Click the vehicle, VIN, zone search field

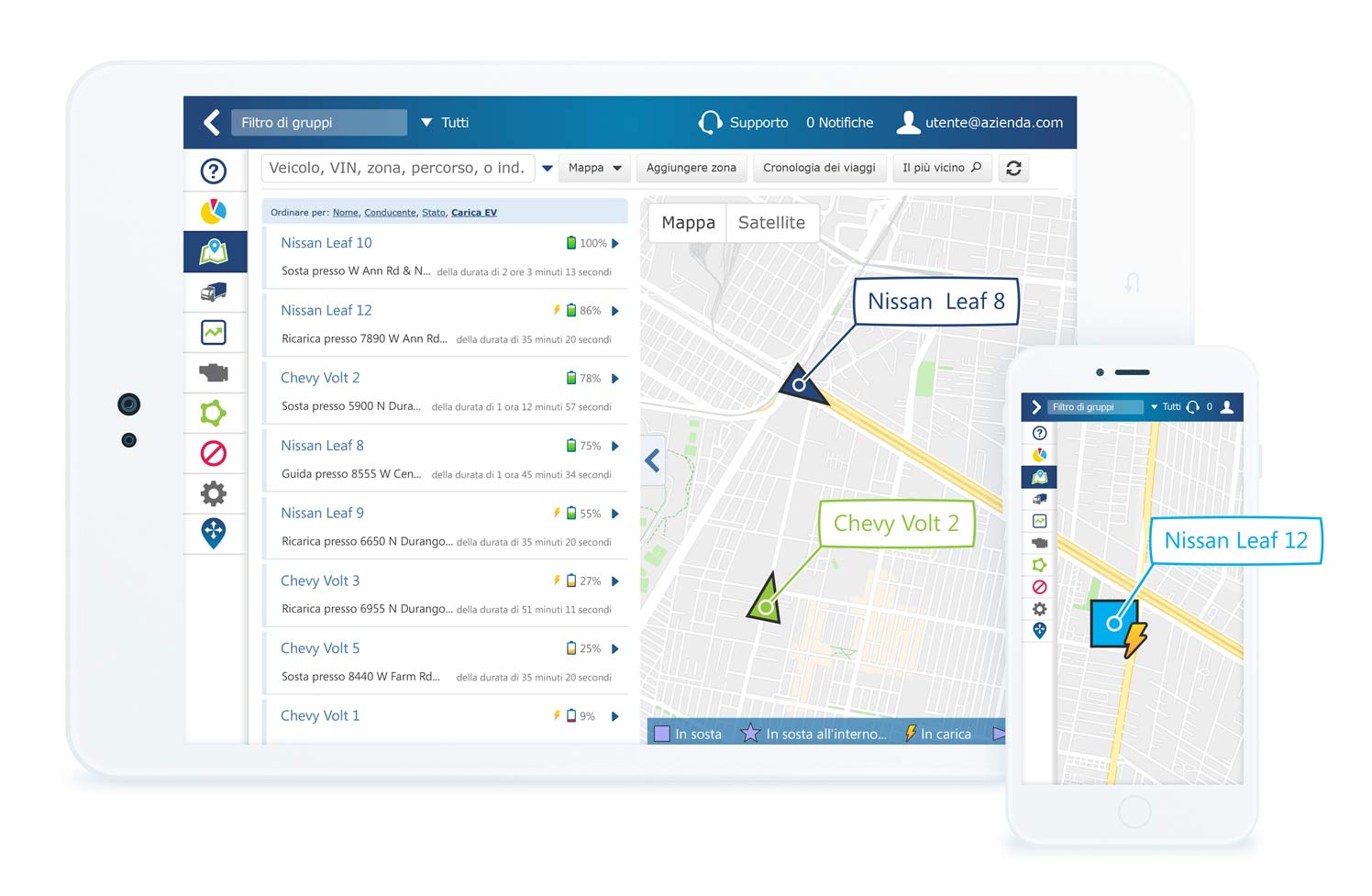tap(398, 168)
